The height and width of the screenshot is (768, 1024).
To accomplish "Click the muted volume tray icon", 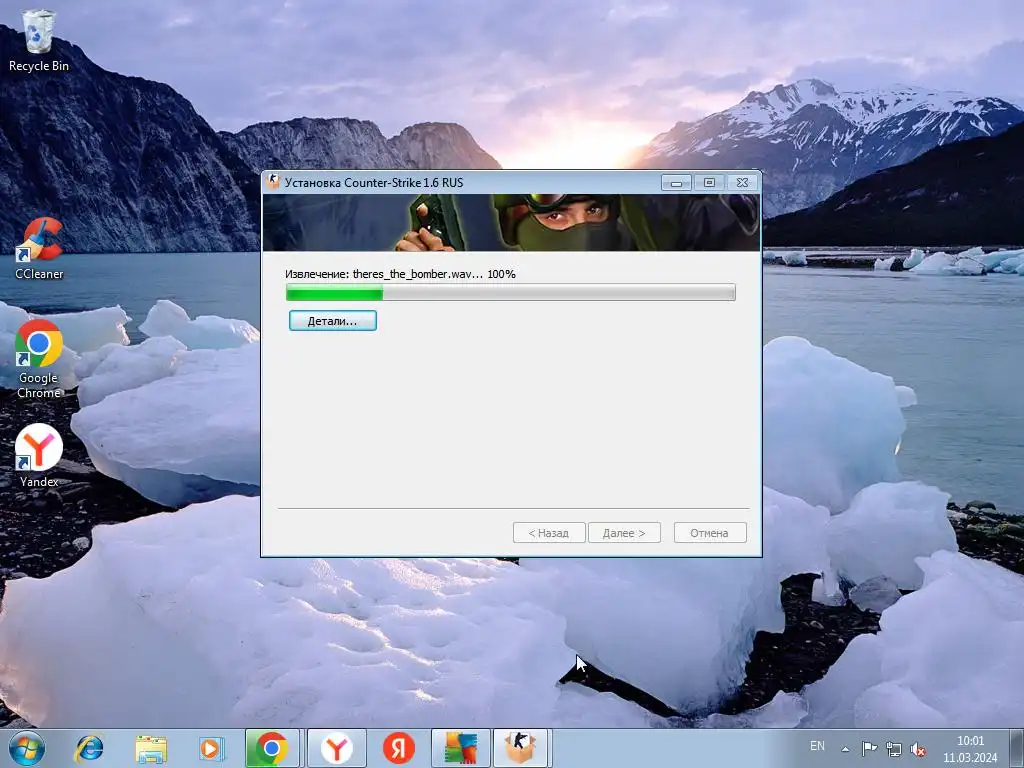I will [918, 749].
